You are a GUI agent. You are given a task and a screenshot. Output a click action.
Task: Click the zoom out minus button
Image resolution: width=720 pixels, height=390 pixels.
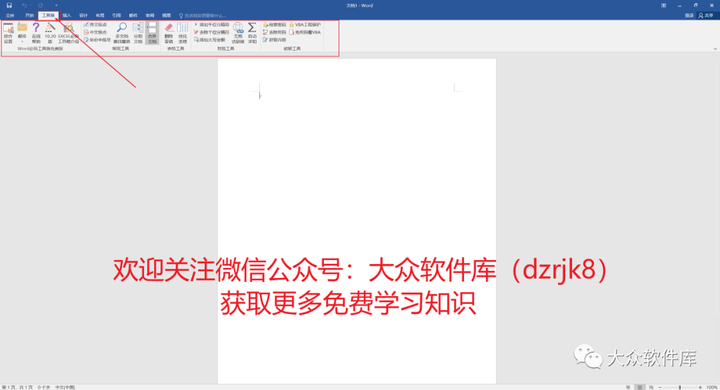(659, 387)
